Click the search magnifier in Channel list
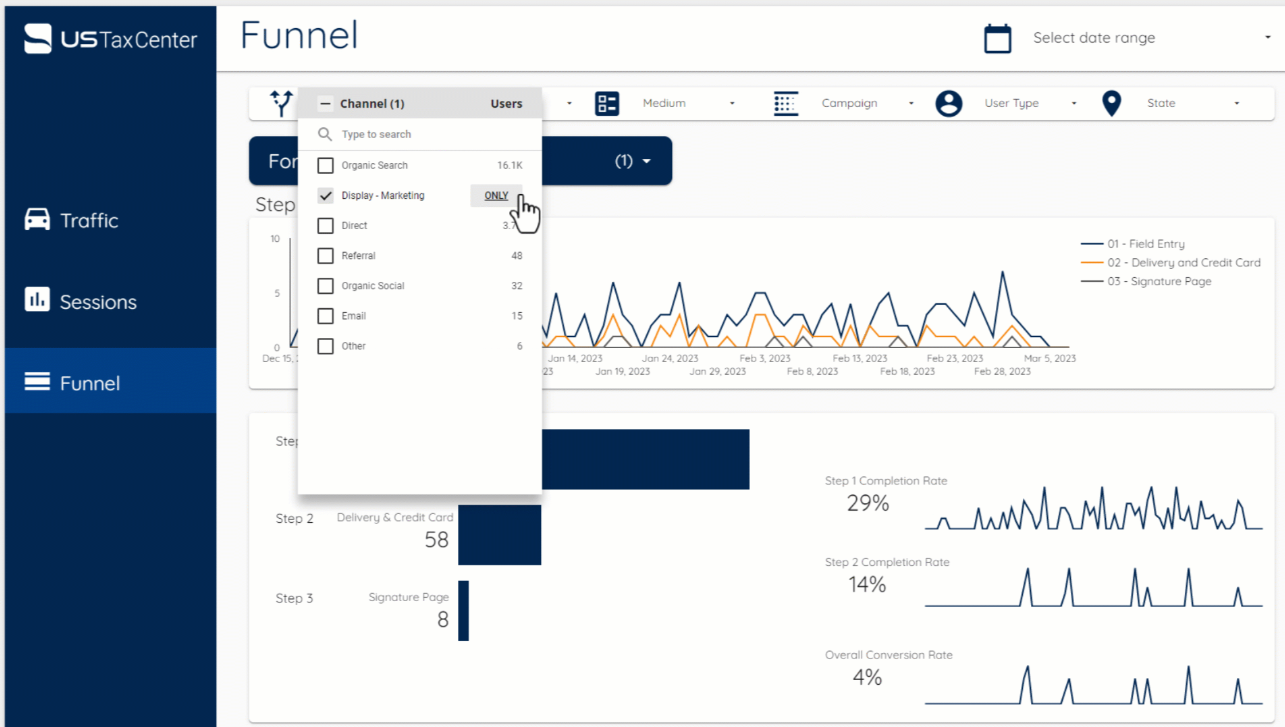This screenshot has width=1285, height=727. 325,134
